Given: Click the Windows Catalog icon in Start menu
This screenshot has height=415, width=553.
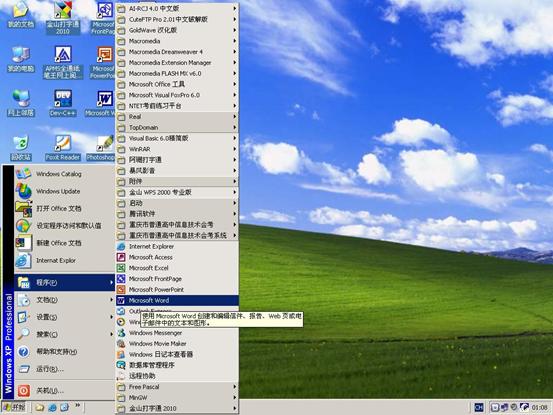Looking at the screenshot, I should click(24, 174).
